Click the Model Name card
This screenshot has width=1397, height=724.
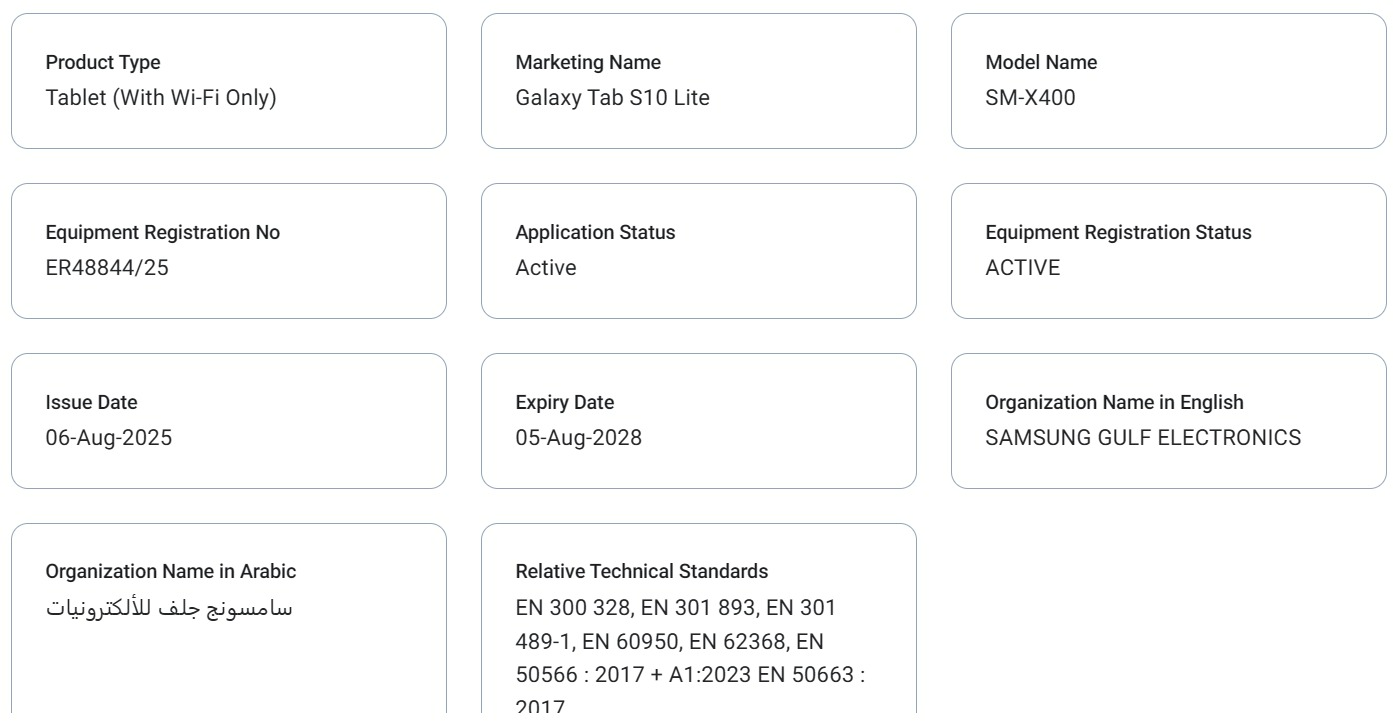point(1169,81)
